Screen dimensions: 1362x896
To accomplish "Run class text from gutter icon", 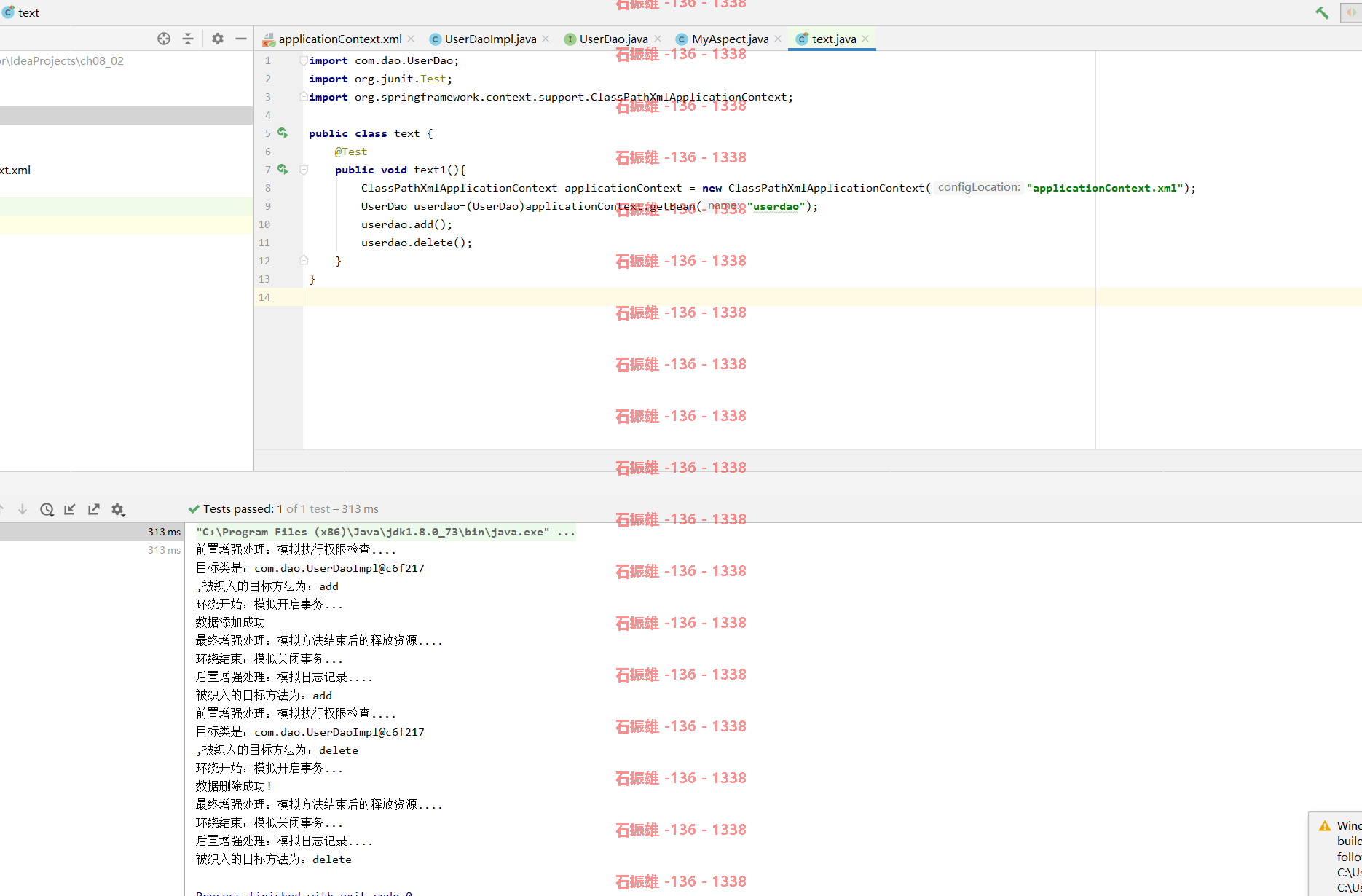I will pos(283,133).
